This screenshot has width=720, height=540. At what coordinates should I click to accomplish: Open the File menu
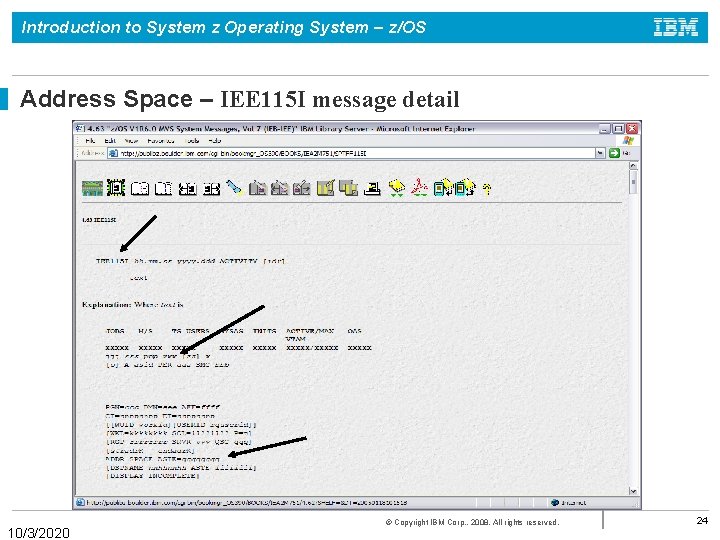point(90,141)
